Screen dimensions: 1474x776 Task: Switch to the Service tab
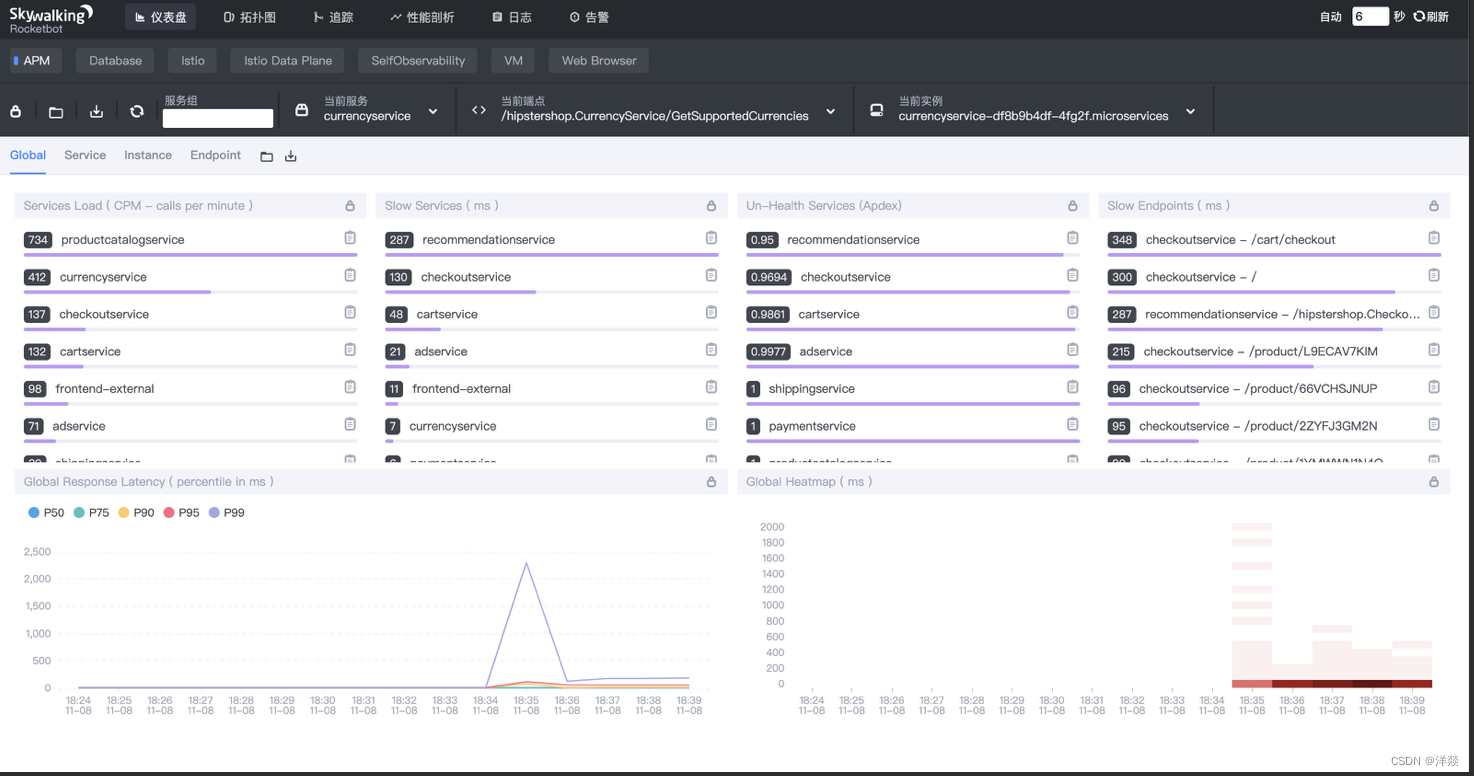85,155
